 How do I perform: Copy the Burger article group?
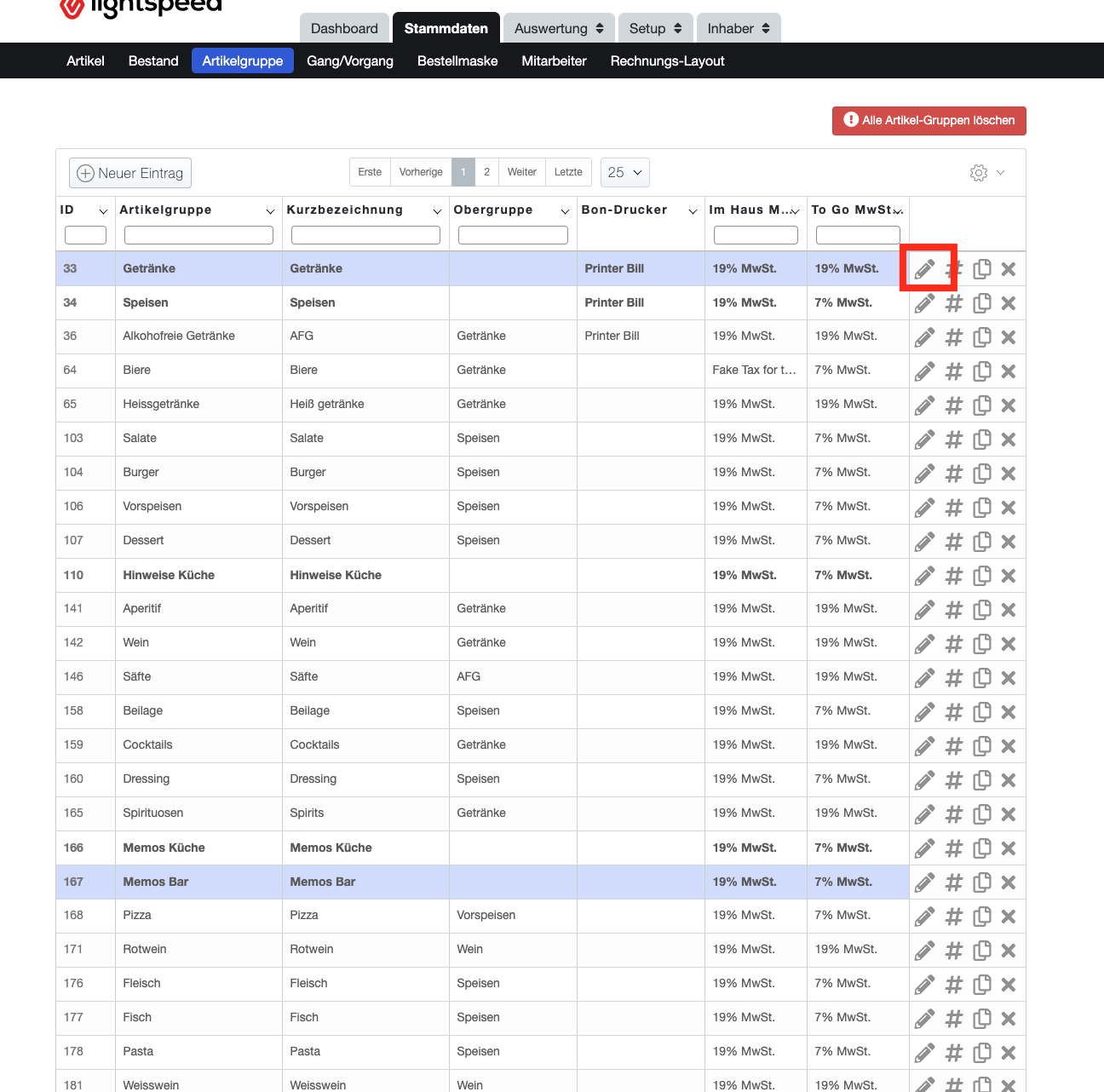tap(982, 474)
